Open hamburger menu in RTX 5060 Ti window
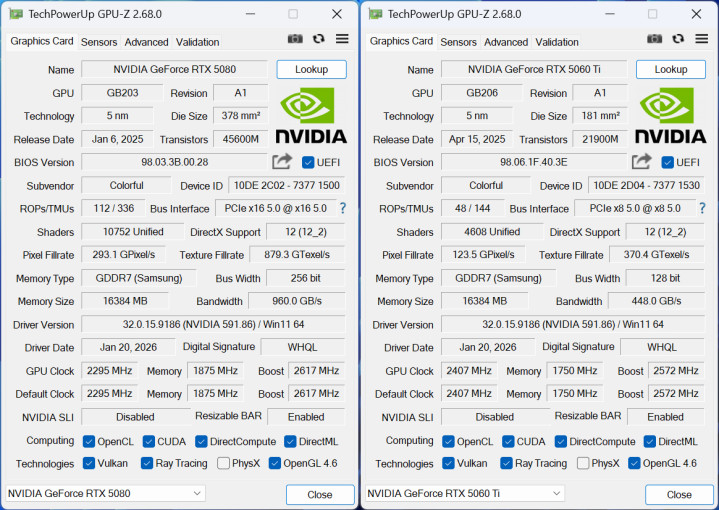The width and height of the screenshot is (719, 510). (x=702, y=39)
